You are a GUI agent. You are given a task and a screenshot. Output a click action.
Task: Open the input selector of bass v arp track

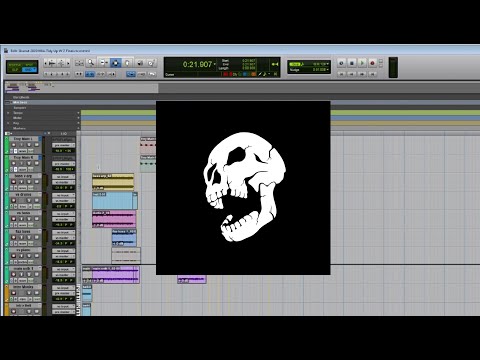tap(63, 176)
